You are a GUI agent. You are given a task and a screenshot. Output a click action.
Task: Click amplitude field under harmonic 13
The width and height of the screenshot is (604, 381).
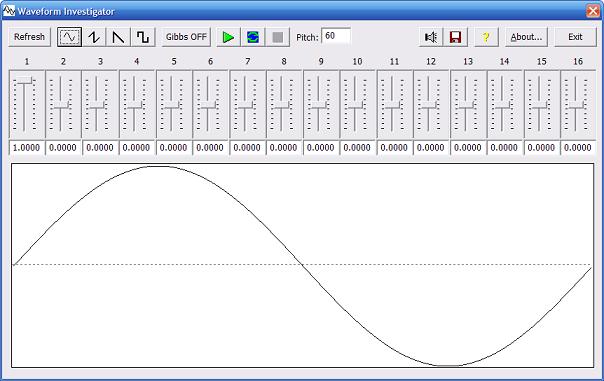[x=468, y=148]
